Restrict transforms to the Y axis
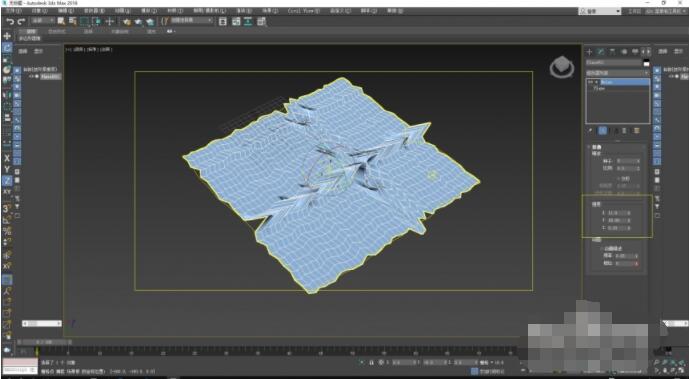 click(7, 170)
